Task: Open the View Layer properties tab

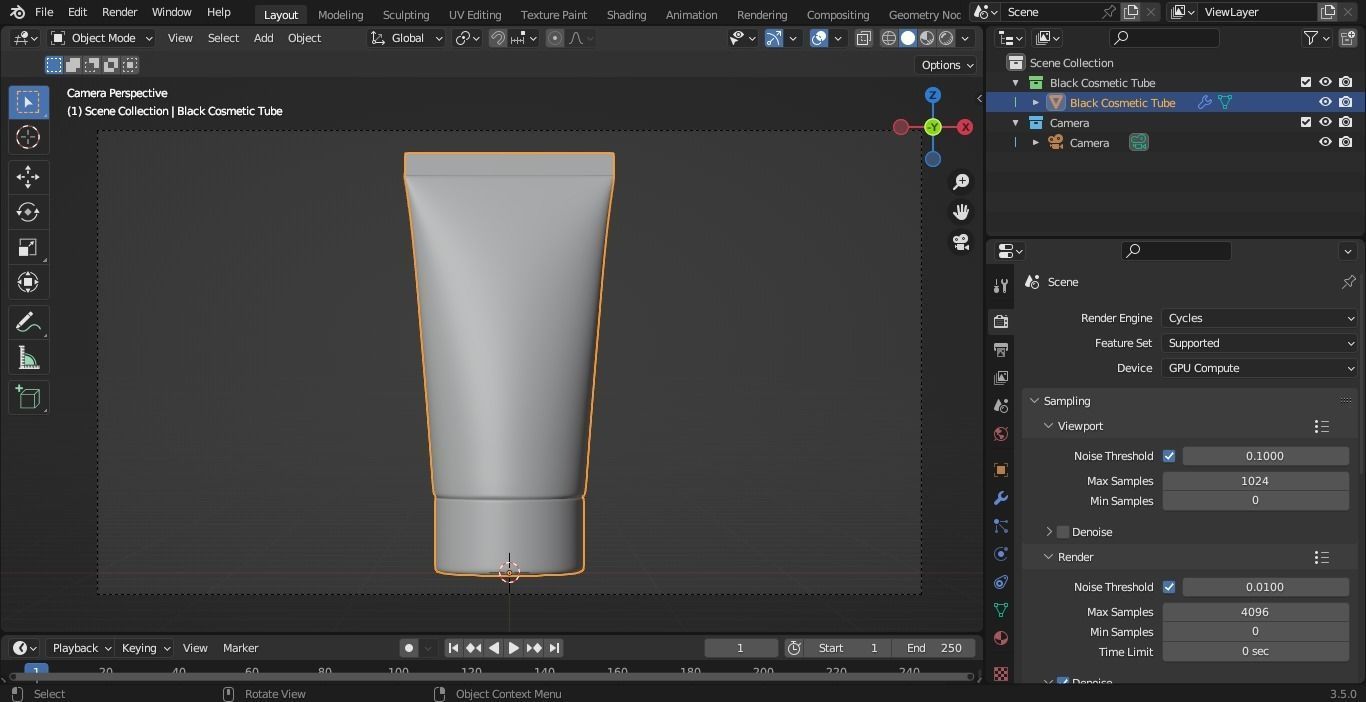Action: [x=1001, y=377]
